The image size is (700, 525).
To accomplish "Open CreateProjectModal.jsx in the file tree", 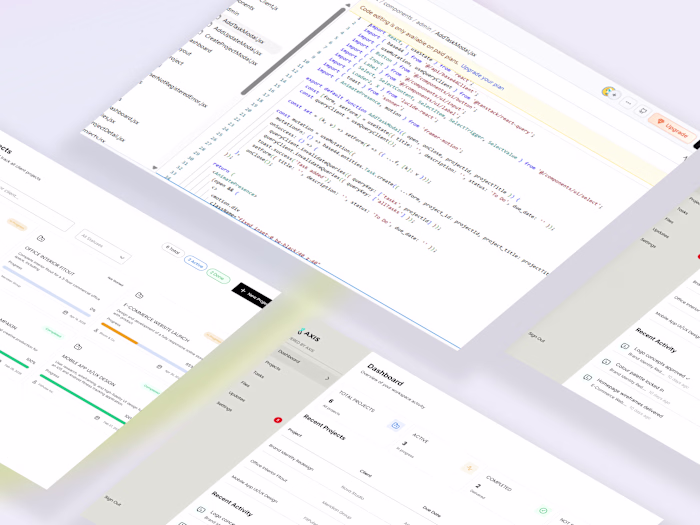I will (230, 51).
